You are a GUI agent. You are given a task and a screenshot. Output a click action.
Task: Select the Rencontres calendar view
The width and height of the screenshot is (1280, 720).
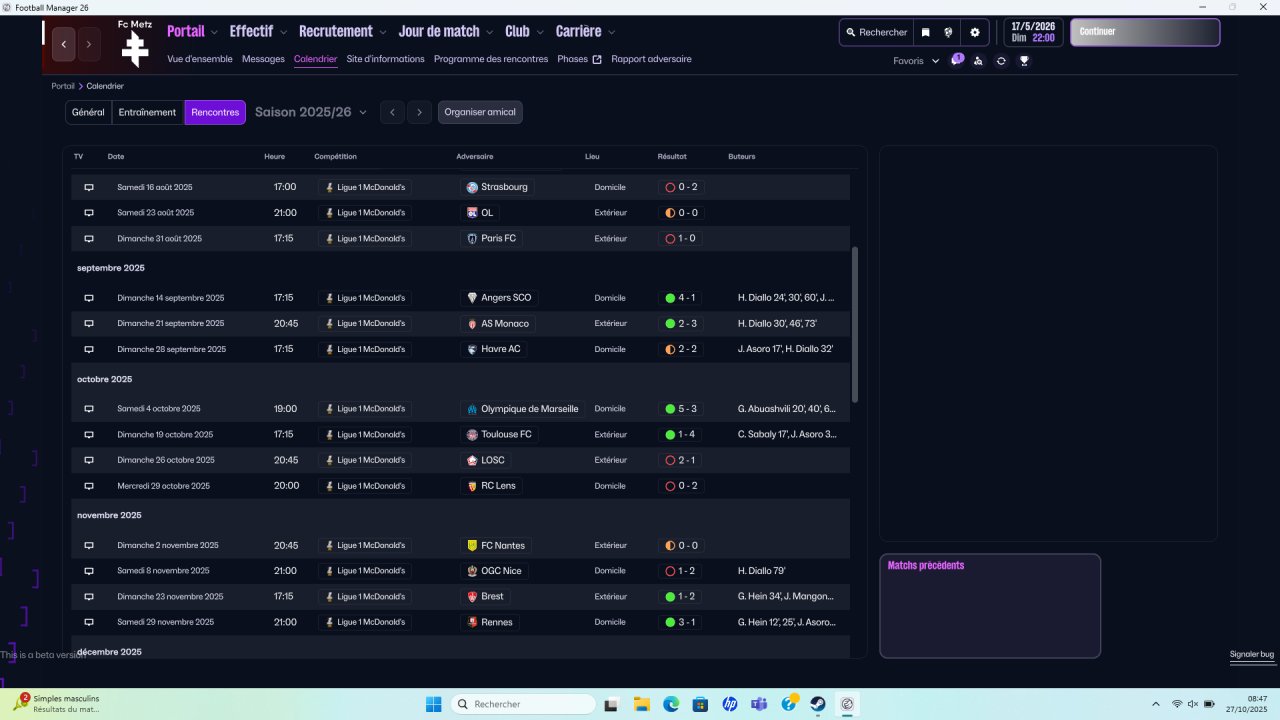215,112
